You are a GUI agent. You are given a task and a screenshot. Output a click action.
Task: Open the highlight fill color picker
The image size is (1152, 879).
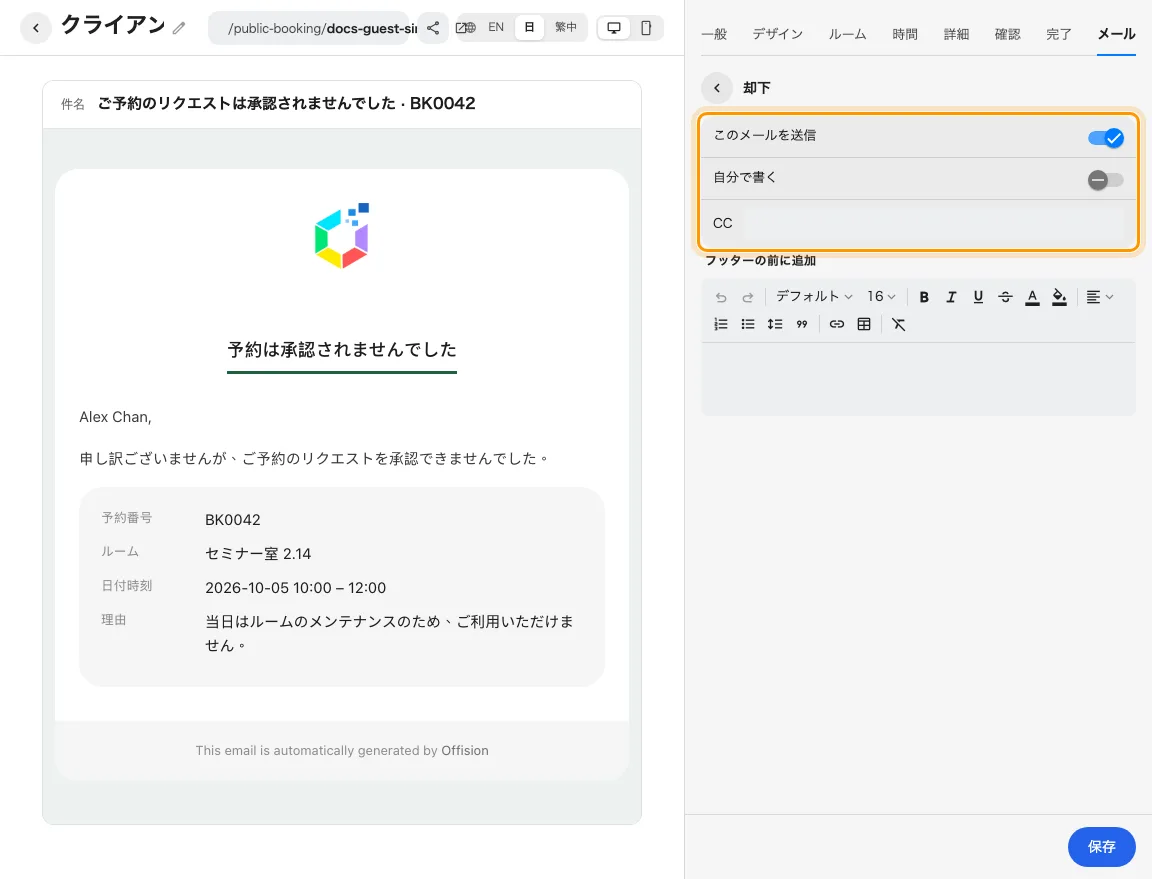pyautogui.click(x=1059, y=297)
